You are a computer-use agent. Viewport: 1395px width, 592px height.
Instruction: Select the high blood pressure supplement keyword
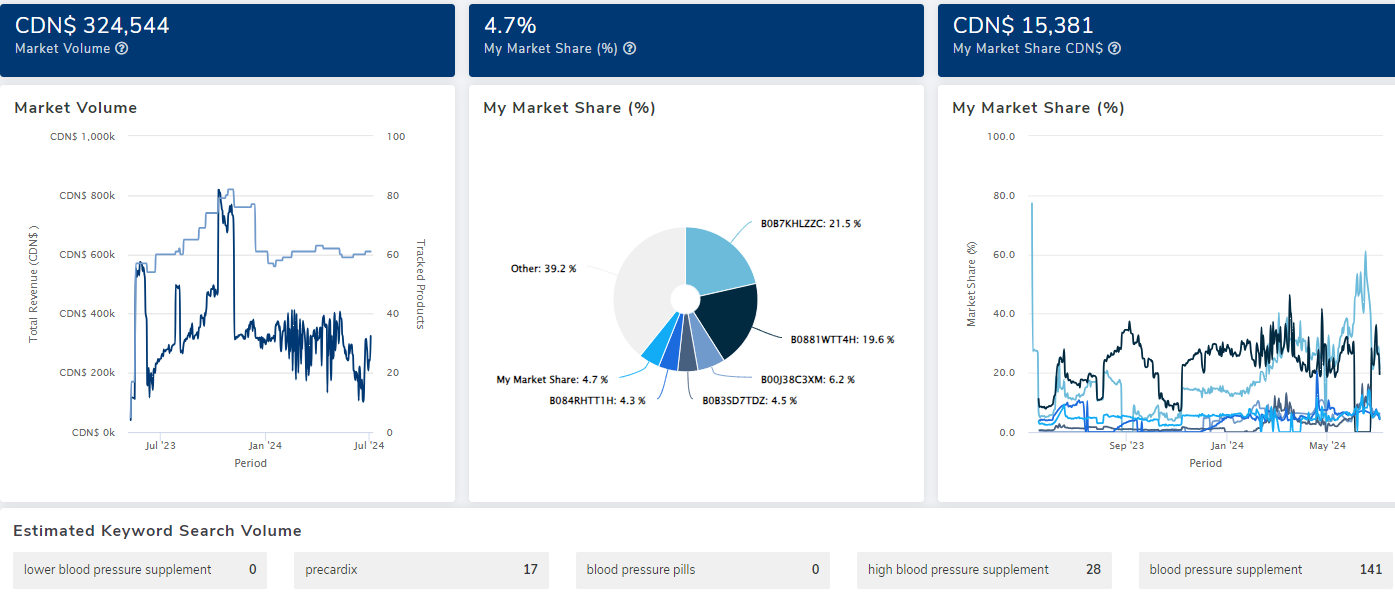click(985, 570)
